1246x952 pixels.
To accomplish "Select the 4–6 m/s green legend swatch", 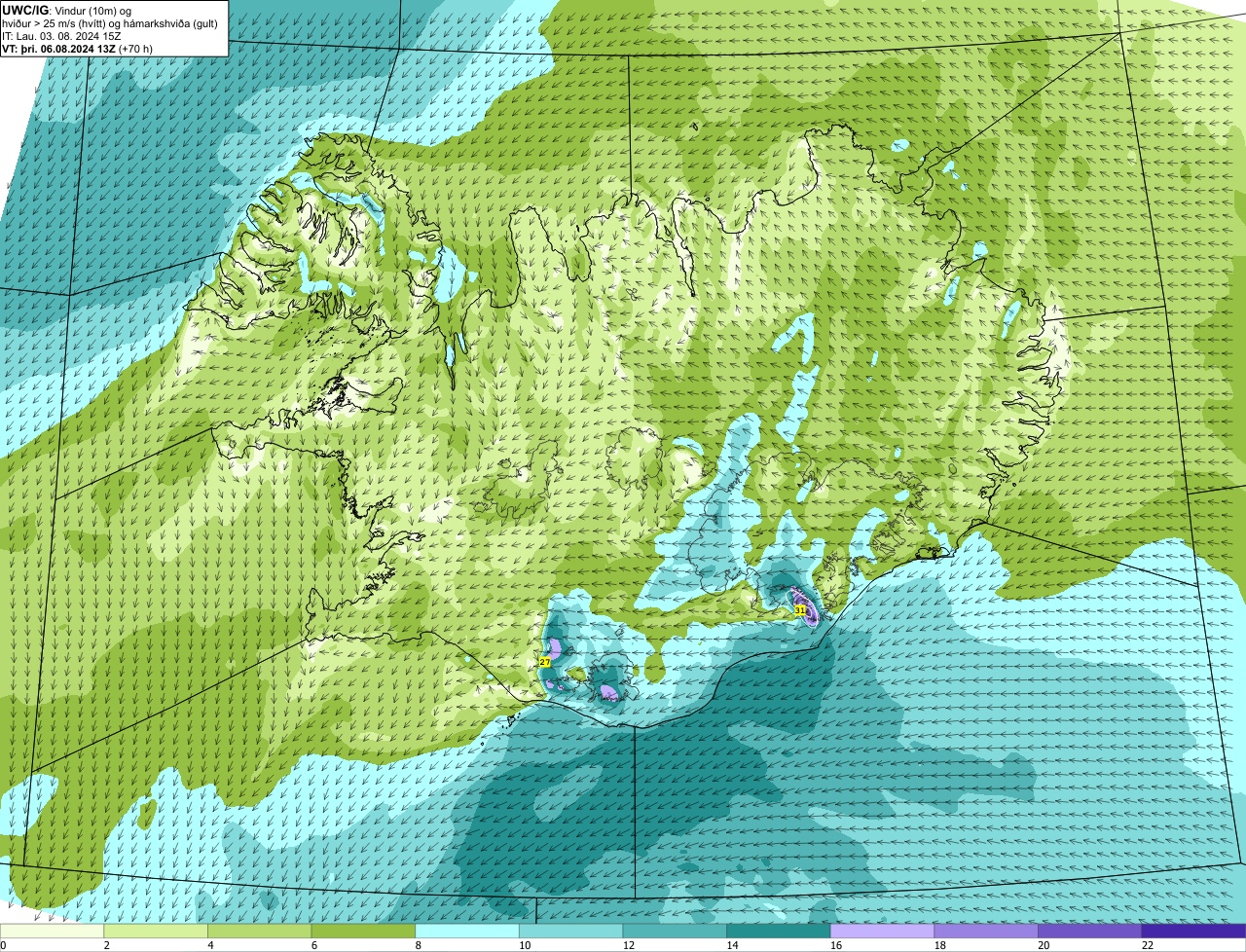I will 259,931.
